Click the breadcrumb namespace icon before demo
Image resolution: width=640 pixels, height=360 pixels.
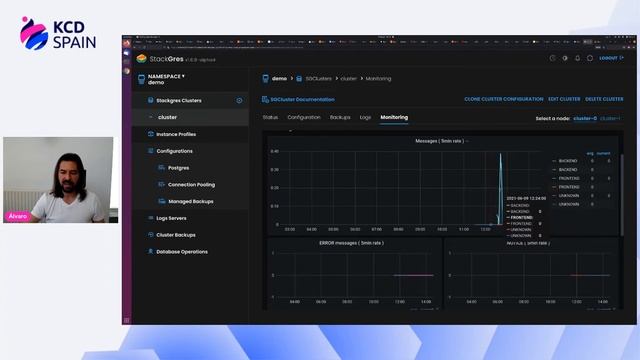click(265, 78)
